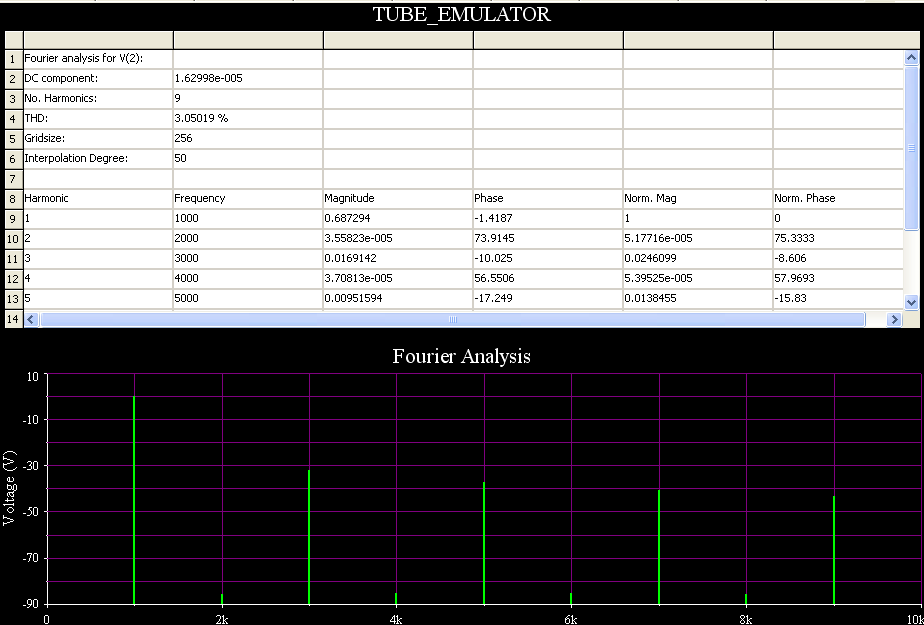The height and width of the screenshot is (625, 924).
Task: Select magnitude 3.70813e-005 cell
Action: (398, 279)
